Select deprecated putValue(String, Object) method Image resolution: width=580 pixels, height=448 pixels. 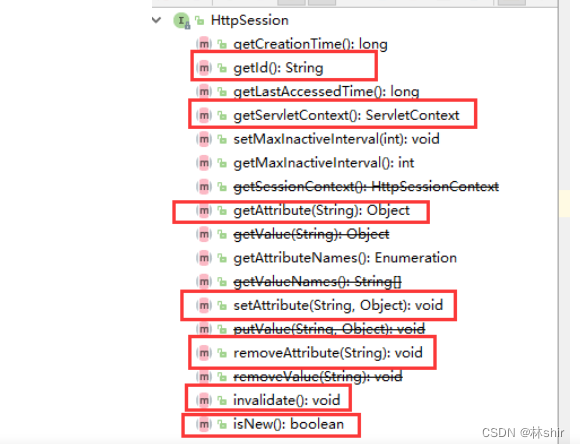tap(329, 329)
